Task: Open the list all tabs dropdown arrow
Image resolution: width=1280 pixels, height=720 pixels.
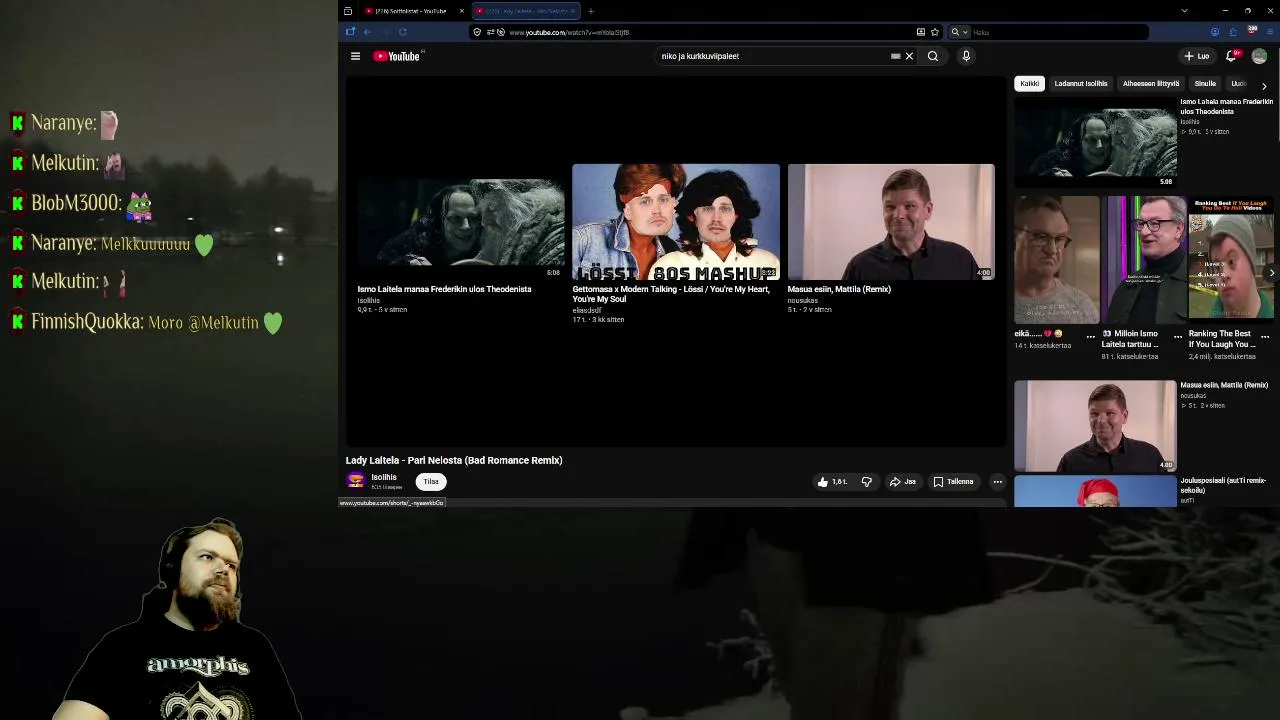Action: pos(1185,11)
